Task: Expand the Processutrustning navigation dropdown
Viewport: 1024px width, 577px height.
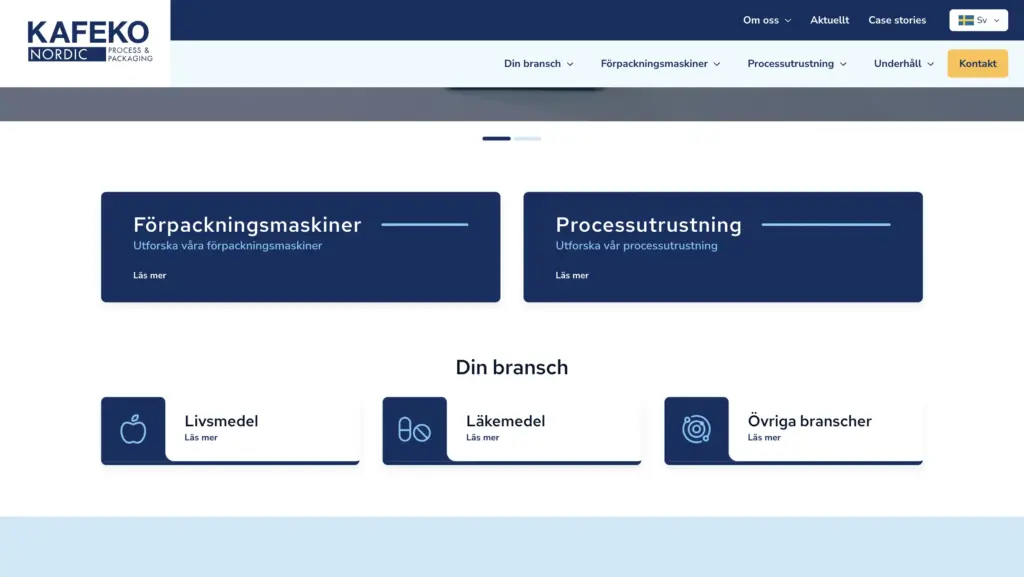Action: (x=797, y=64)
